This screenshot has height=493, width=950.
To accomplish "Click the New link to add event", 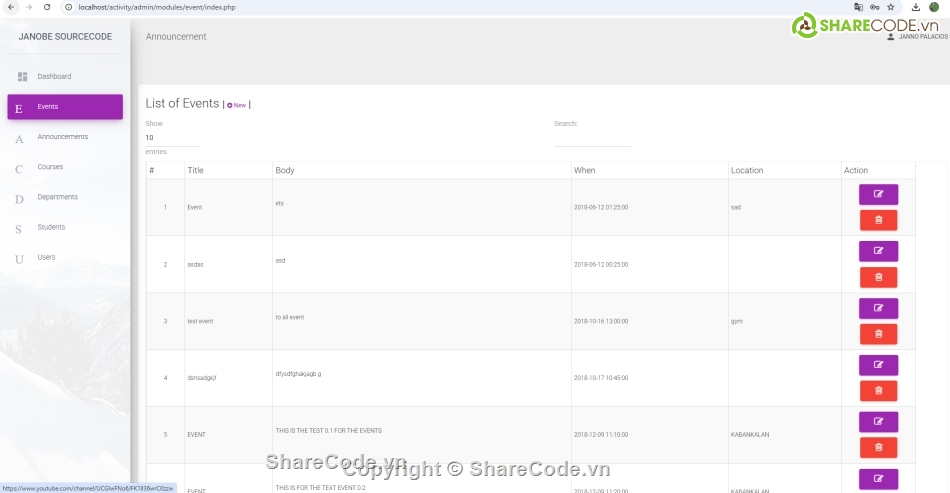I will click(x=237, y=105).
